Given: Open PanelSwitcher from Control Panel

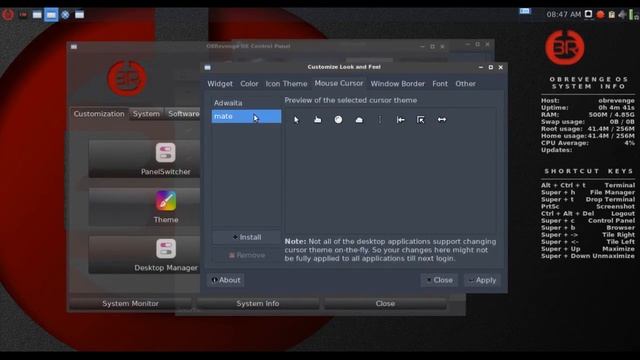Looking at the screenshot, I should (x=145, y=158).
